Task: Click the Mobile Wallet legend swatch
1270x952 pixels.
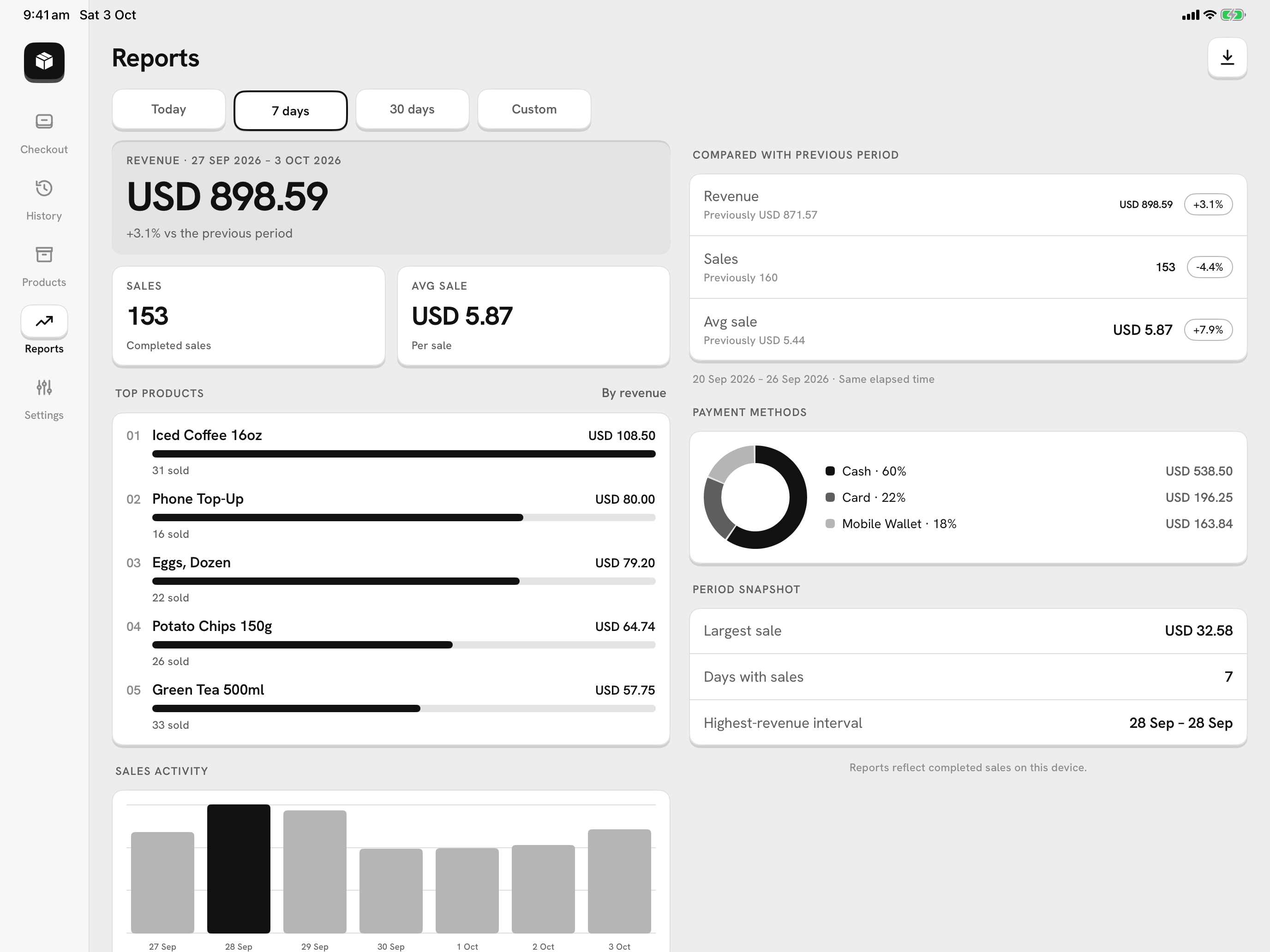Action: (830, 524)
